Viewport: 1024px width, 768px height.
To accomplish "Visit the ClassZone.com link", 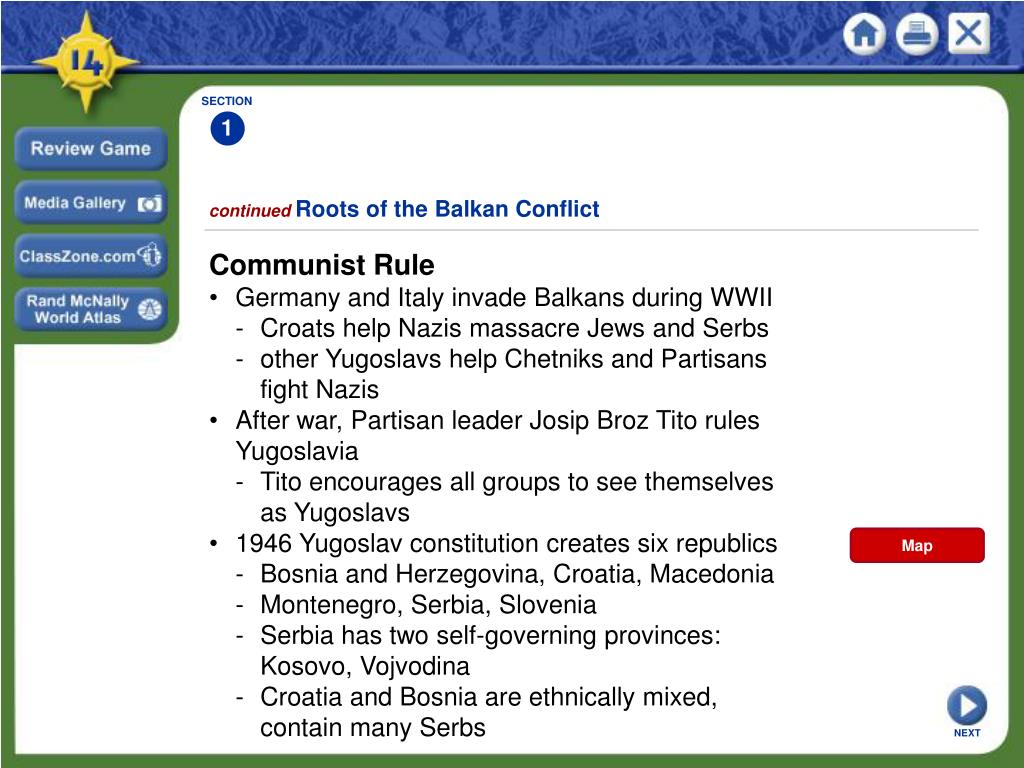I will tap(91, 255).
